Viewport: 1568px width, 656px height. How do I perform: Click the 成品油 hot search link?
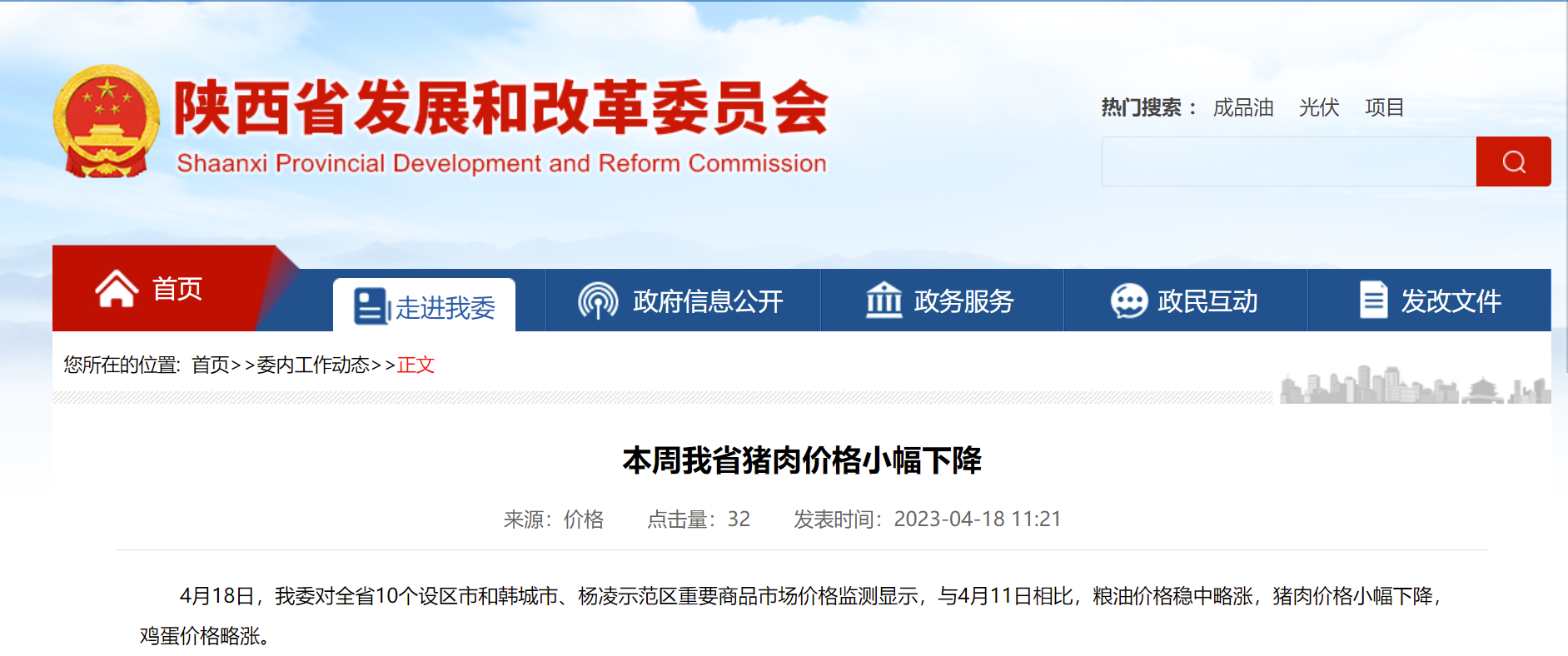(x=1242, y=107)
